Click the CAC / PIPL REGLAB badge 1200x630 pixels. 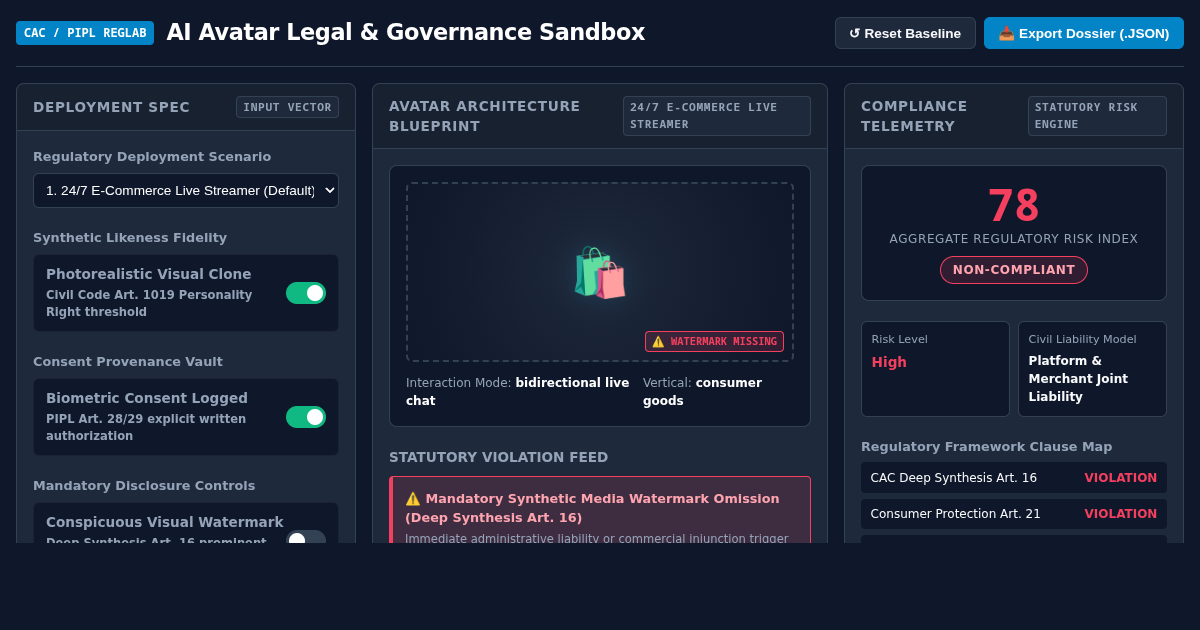coord(85,33)
